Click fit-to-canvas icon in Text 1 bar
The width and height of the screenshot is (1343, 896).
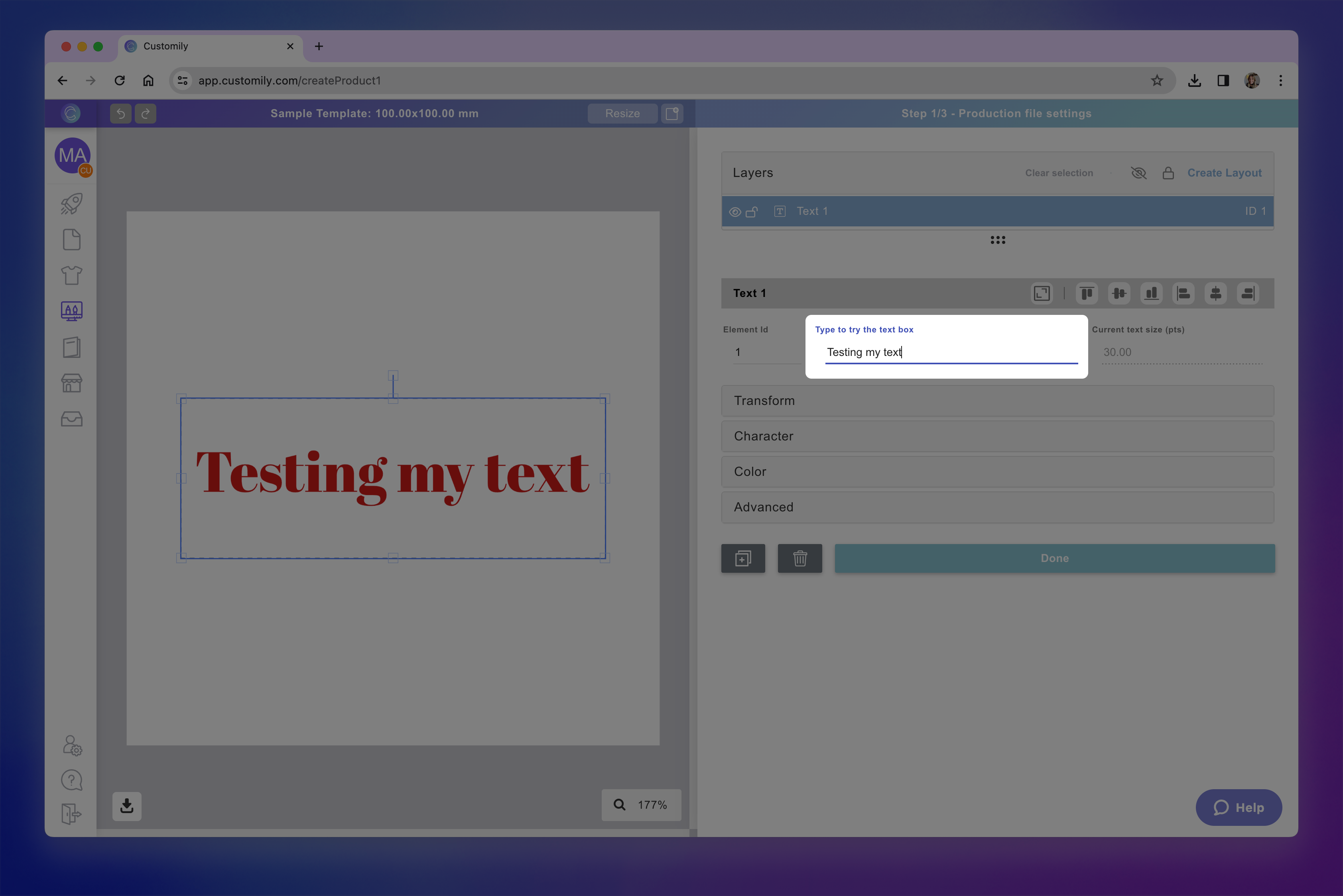point(1042,293)
